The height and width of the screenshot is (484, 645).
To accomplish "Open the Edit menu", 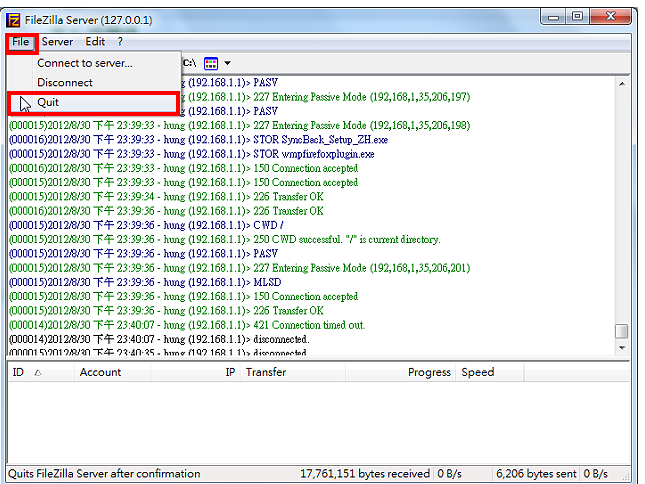I will click(x=95, y=42).
